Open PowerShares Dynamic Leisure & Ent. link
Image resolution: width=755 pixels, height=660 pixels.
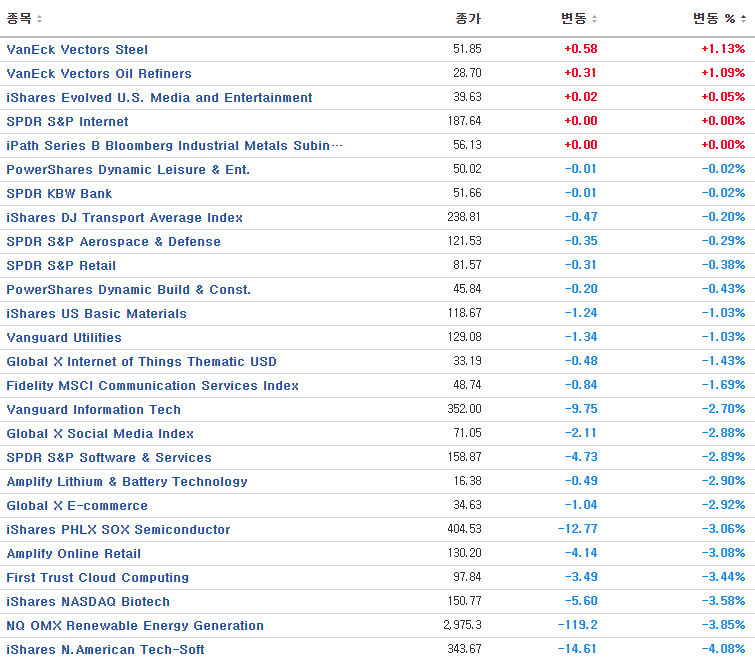point(128,170)
